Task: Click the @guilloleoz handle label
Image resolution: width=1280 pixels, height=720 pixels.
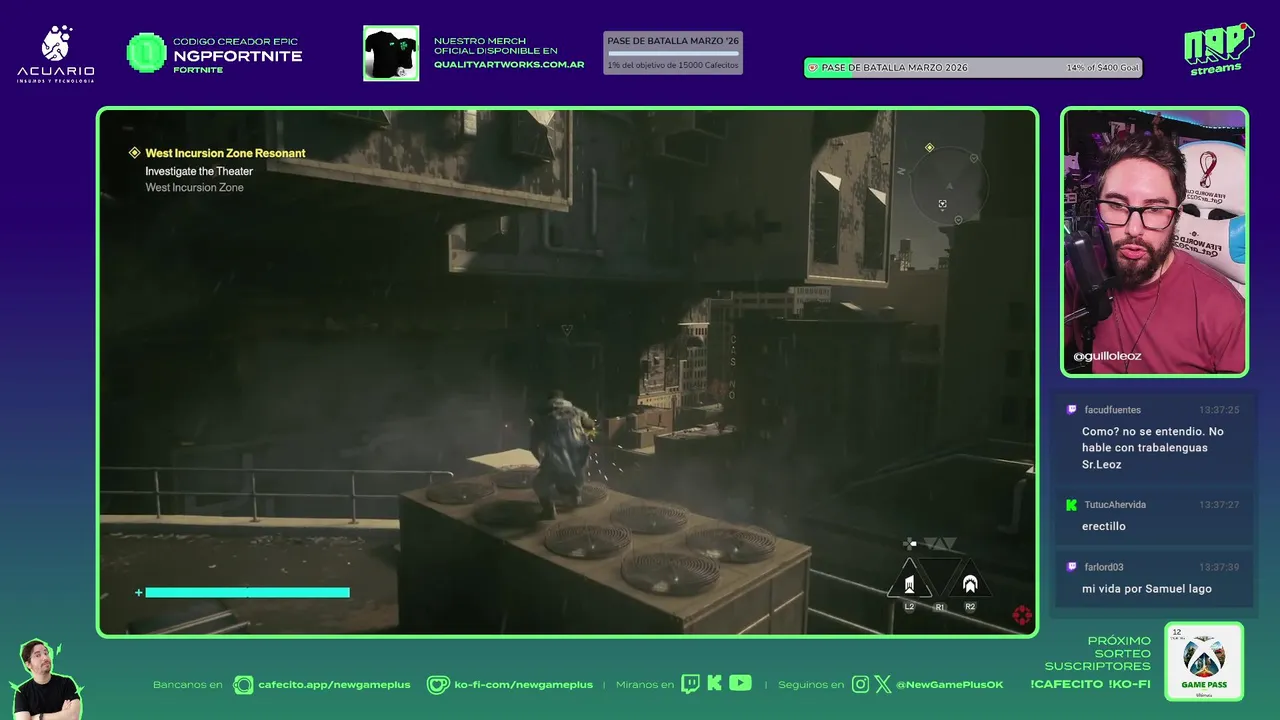Action: coord(1107,356)
